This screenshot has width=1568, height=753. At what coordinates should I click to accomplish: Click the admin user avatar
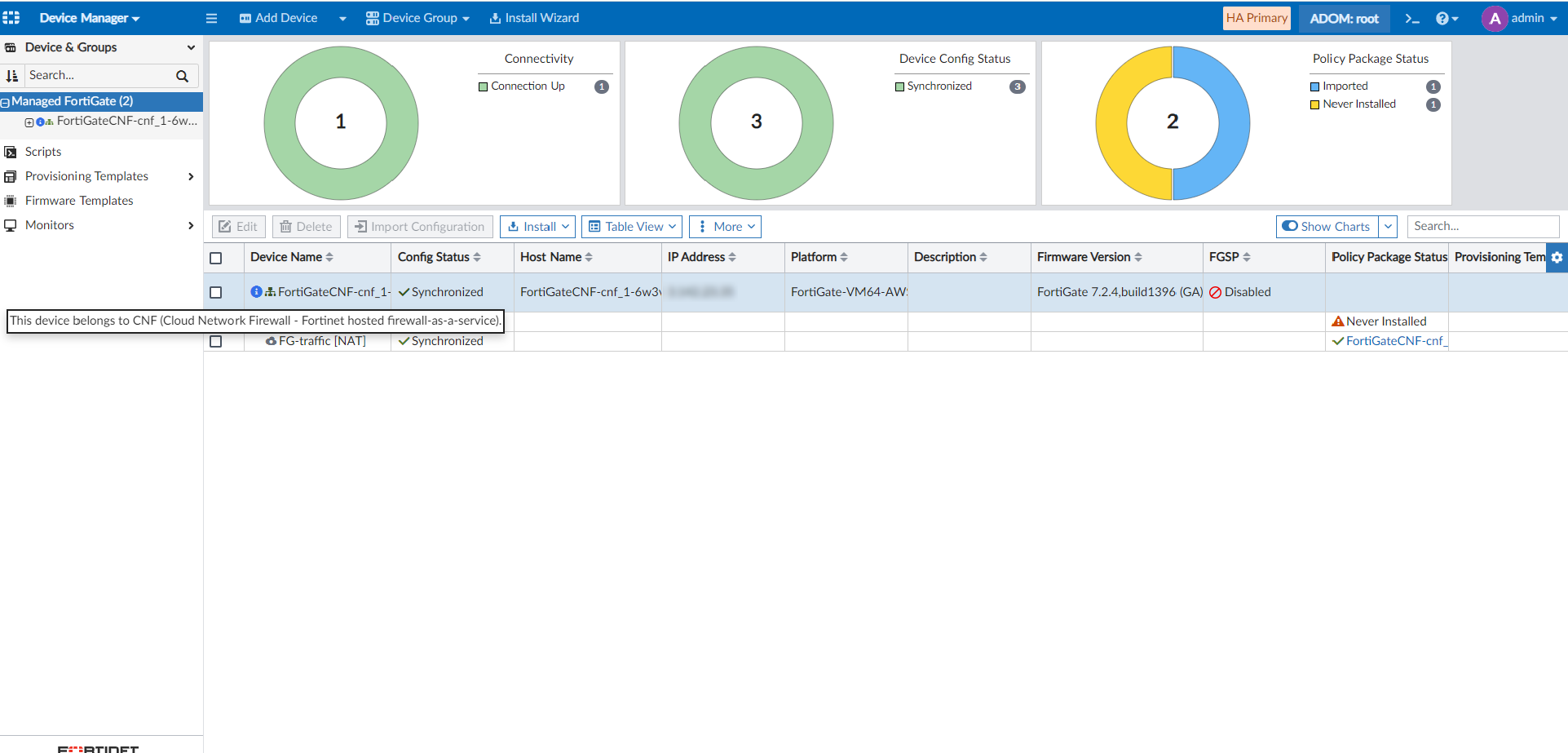pyautogui.click(x=1494, y=19)
